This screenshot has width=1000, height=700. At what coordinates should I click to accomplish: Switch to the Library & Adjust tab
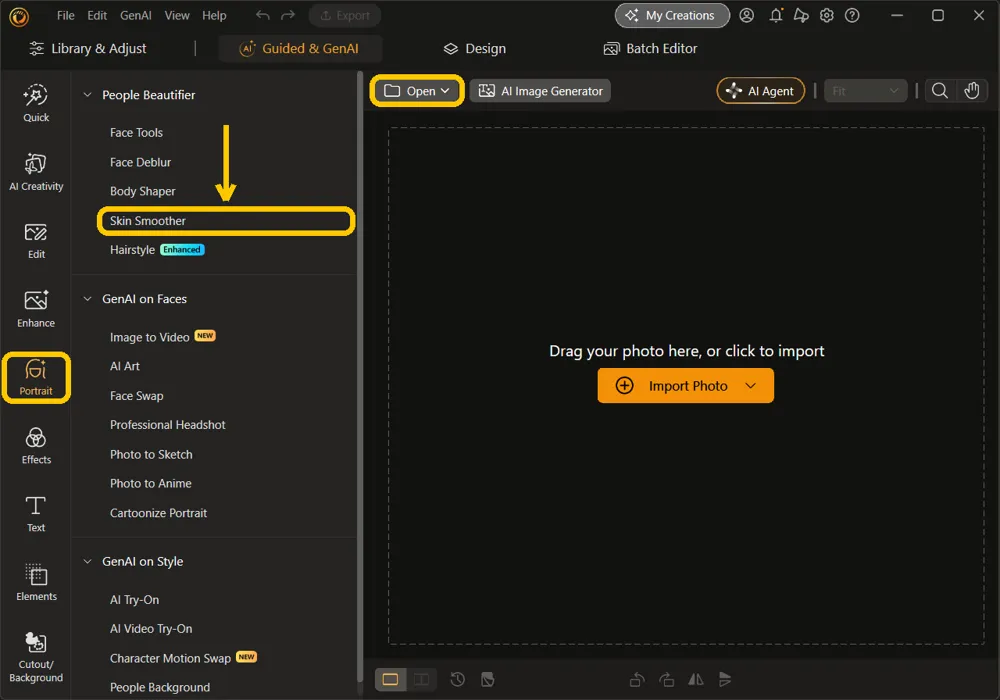88,48
